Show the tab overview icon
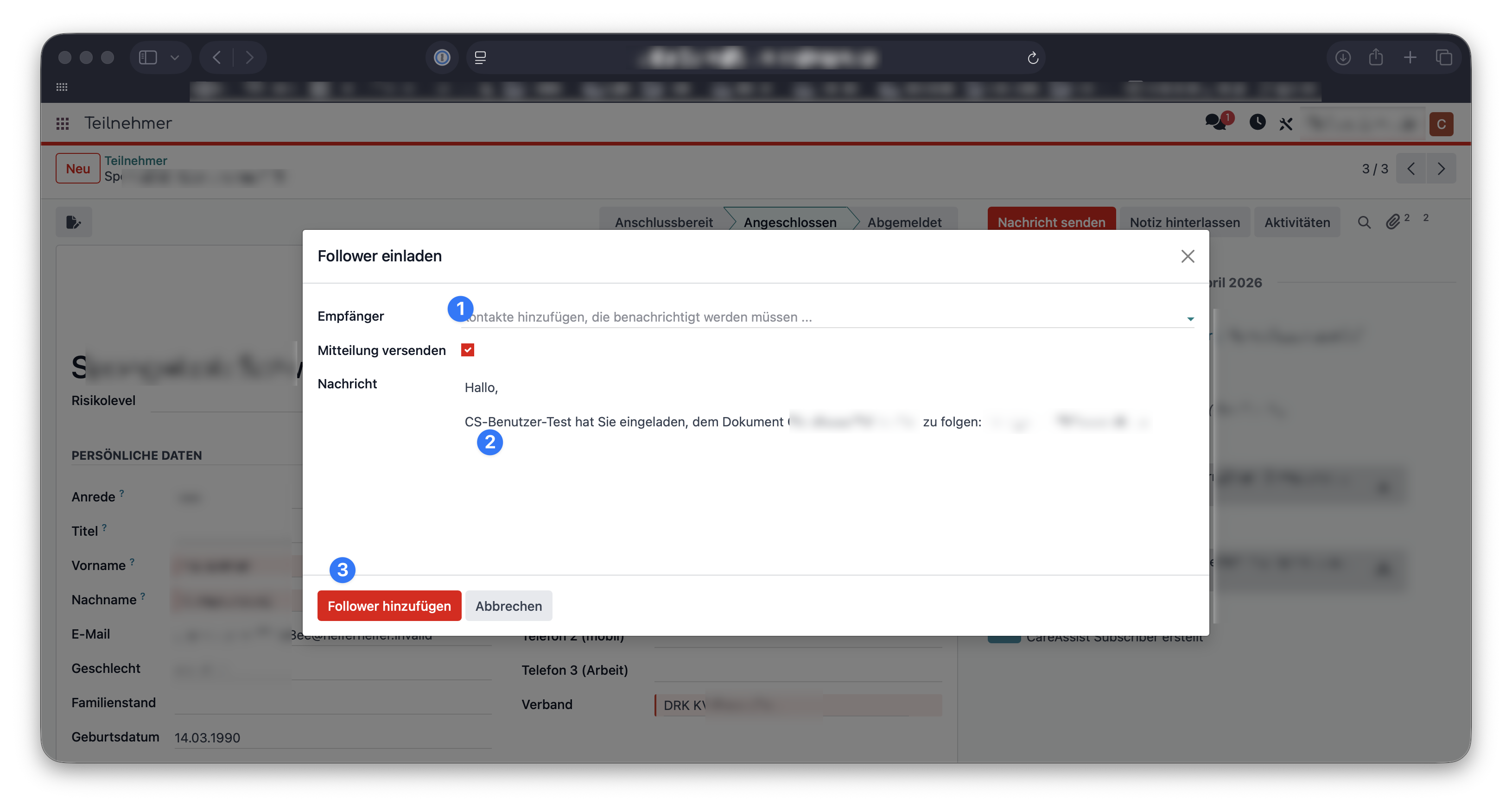 pyautogui.click(x=1444, y=57)
